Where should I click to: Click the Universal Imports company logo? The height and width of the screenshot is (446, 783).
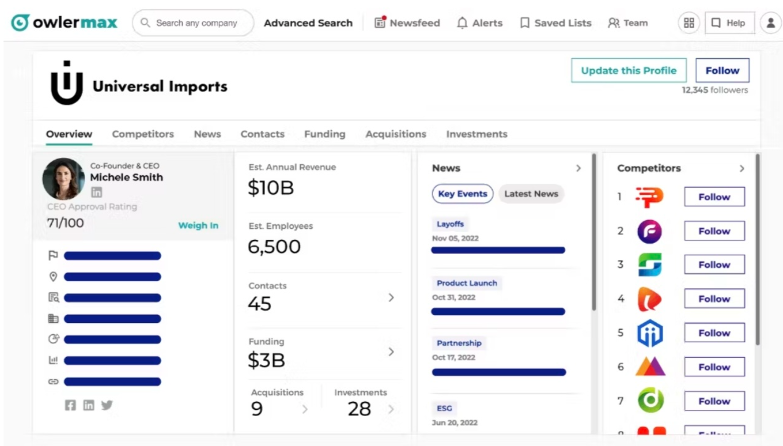click(66, 83)
